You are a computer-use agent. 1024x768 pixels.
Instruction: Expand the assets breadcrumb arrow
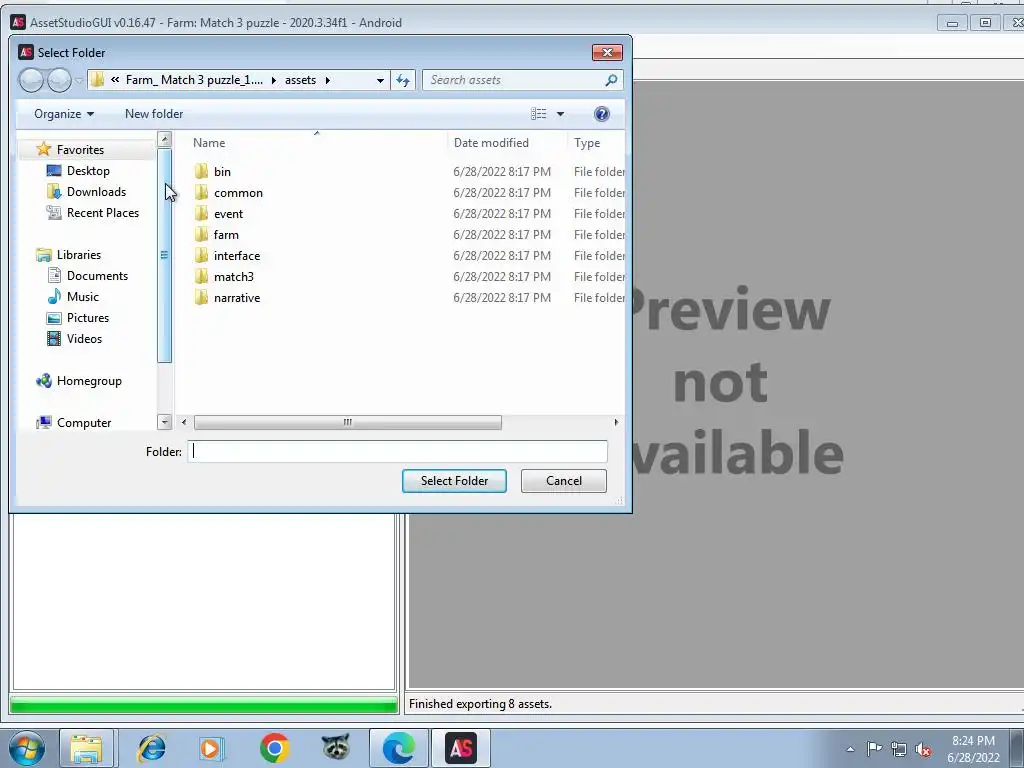point(328,80)
